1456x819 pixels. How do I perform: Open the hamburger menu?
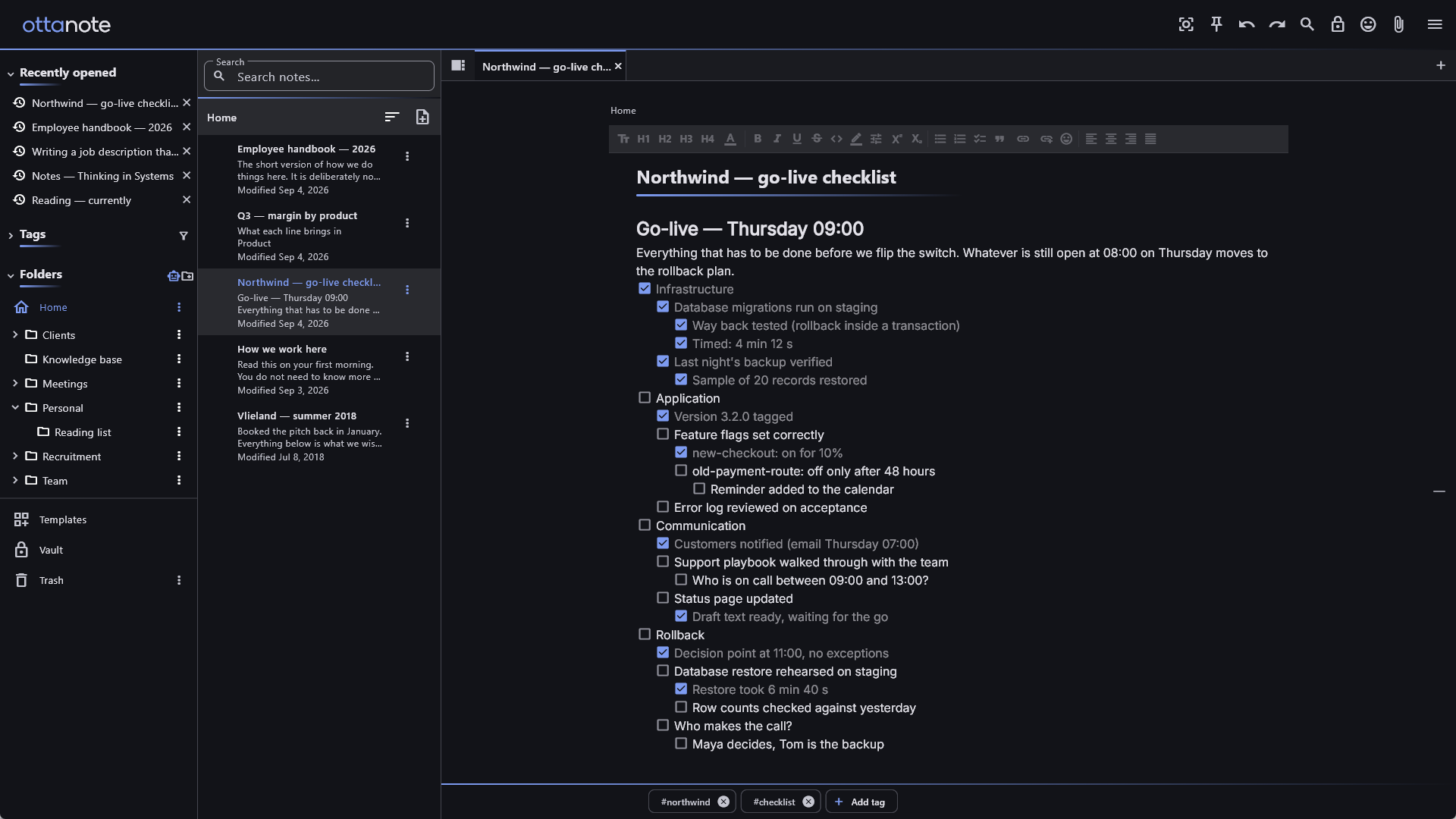coord(1435,24)
